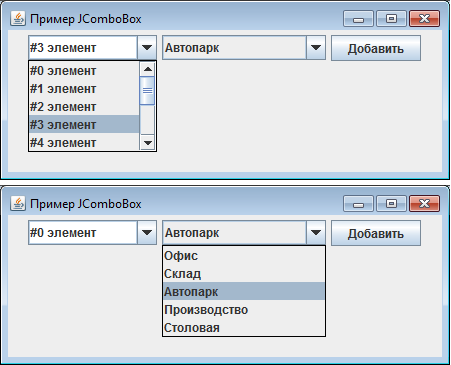The height and width of the screenshot is (365, 451).
Task: Collapse the open Автопарк dropdown in bottom window
Action: point(315,232)
